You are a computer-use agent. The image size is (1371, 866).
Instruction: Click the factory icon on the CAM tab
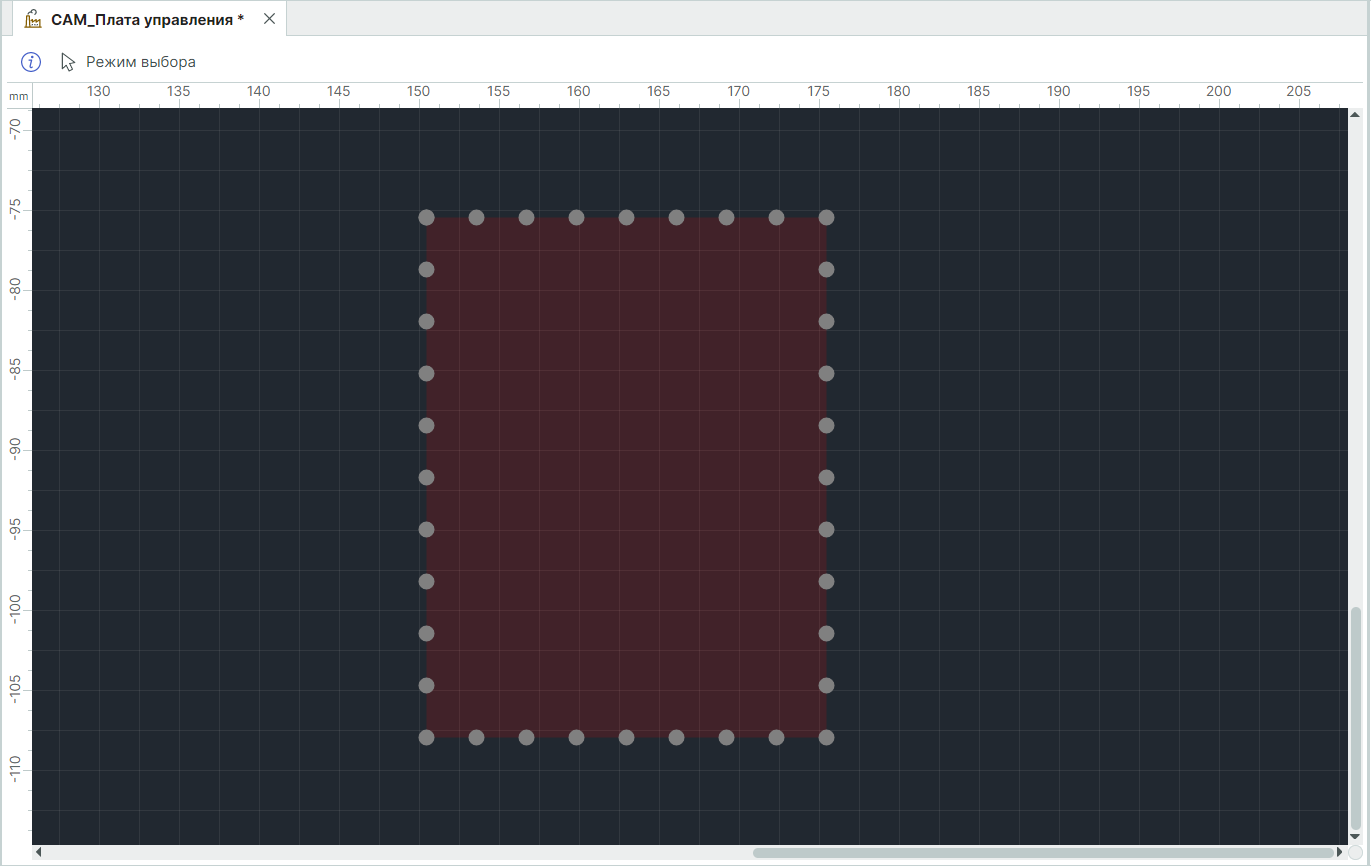coord(33,19)
